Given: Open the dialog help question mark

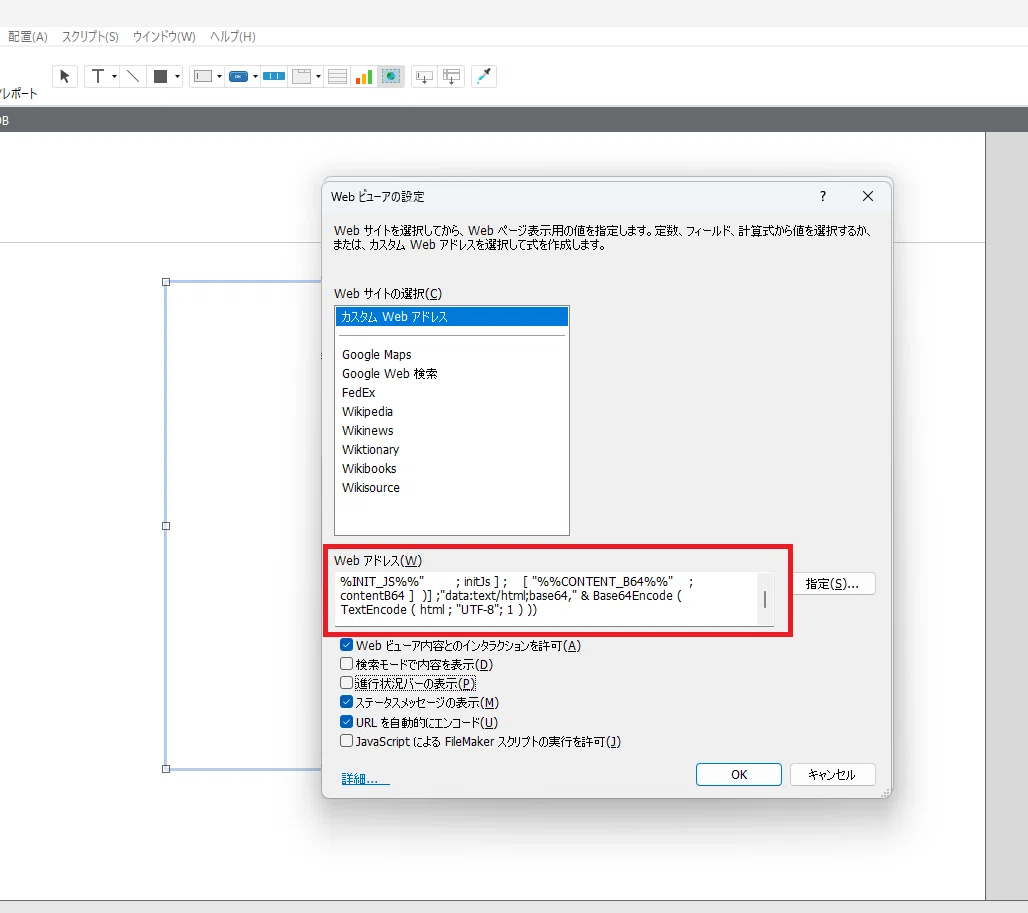Looking at the screenshot, I should pyautogui.click(x=823, y=196).
